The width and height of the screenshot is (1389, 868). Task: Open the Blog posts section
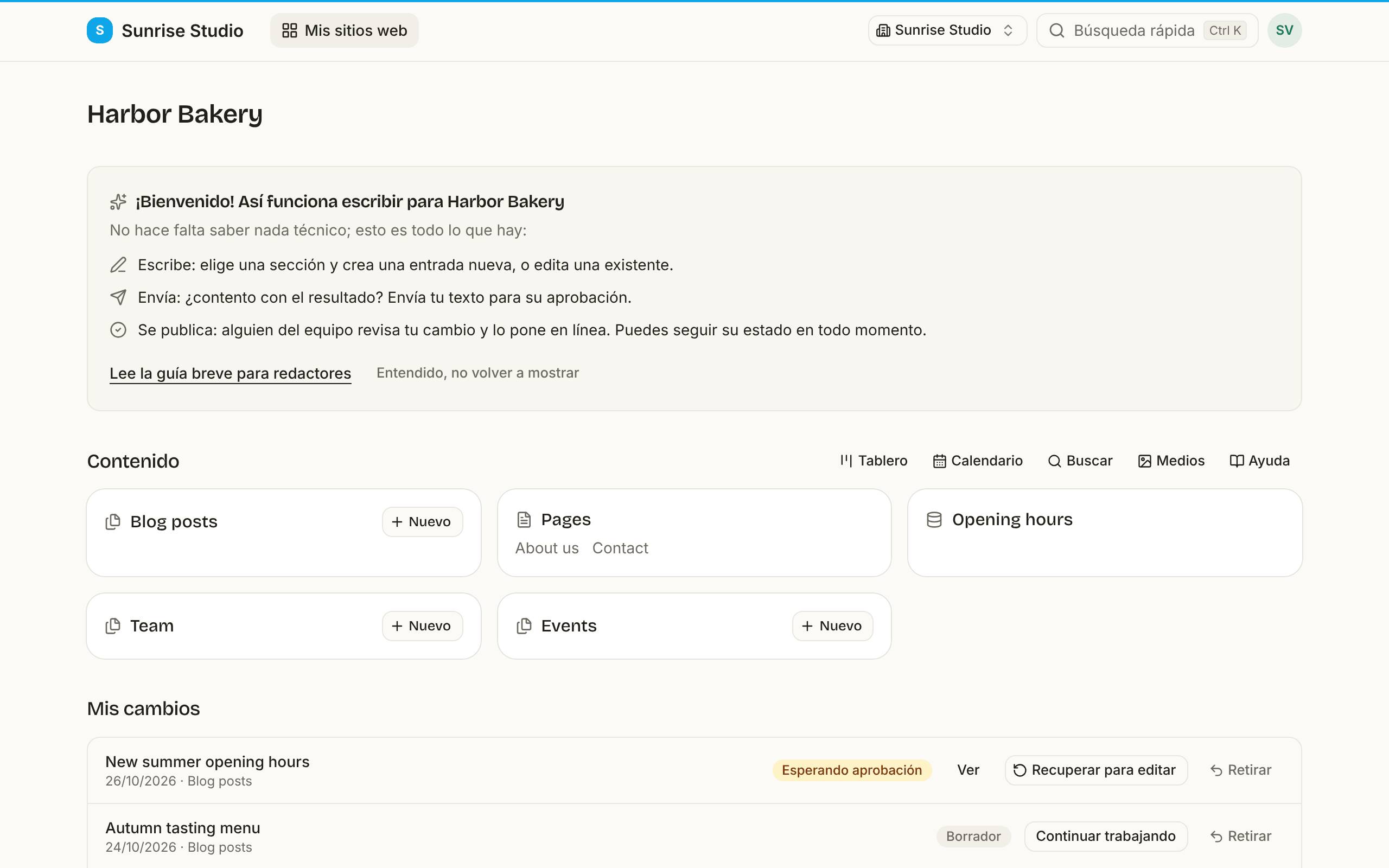point(174,522)
